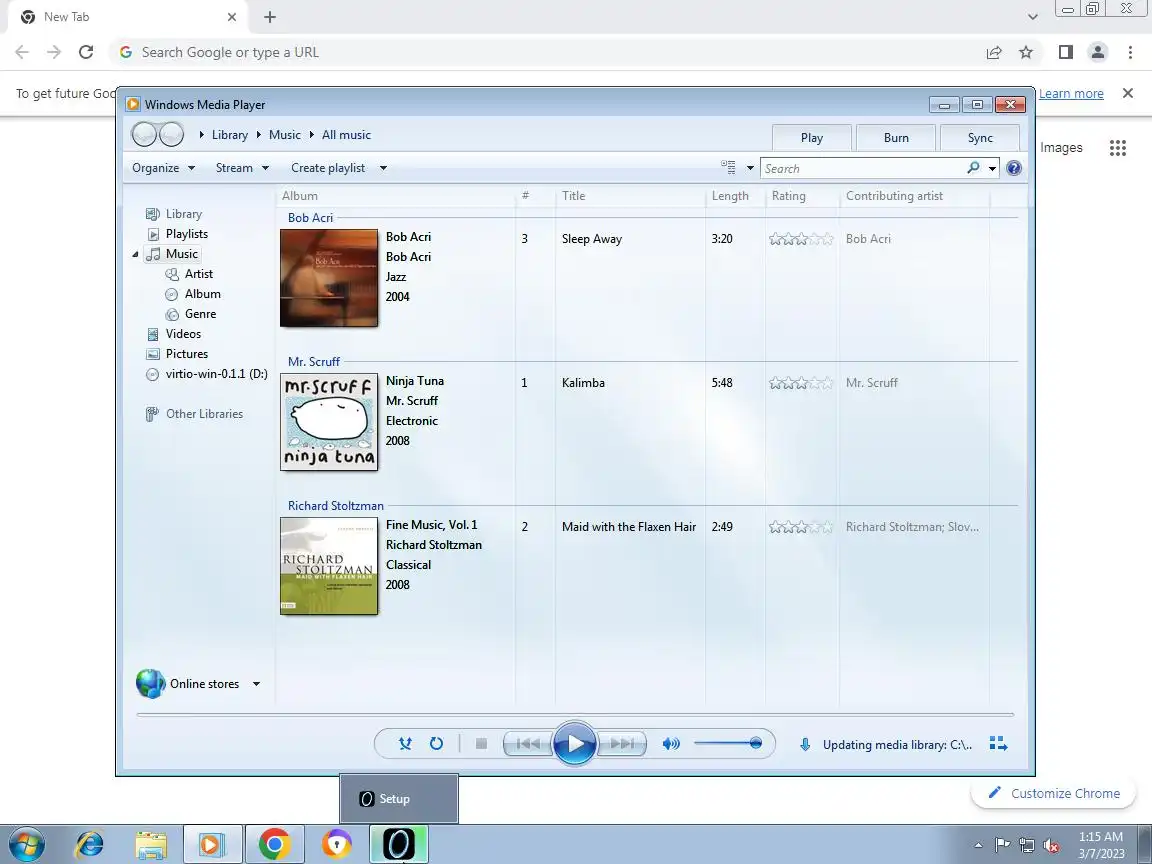
Task: Click Customize Chrome button
Action: (x=1054, y=793)
